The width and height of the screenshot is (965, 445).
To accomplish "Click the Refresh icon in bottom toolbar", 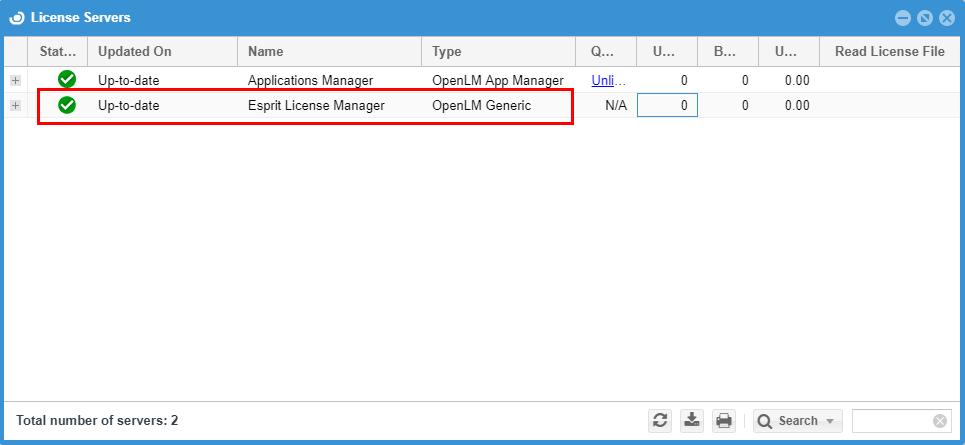I will pyautogui.click(x=660, y=421).
